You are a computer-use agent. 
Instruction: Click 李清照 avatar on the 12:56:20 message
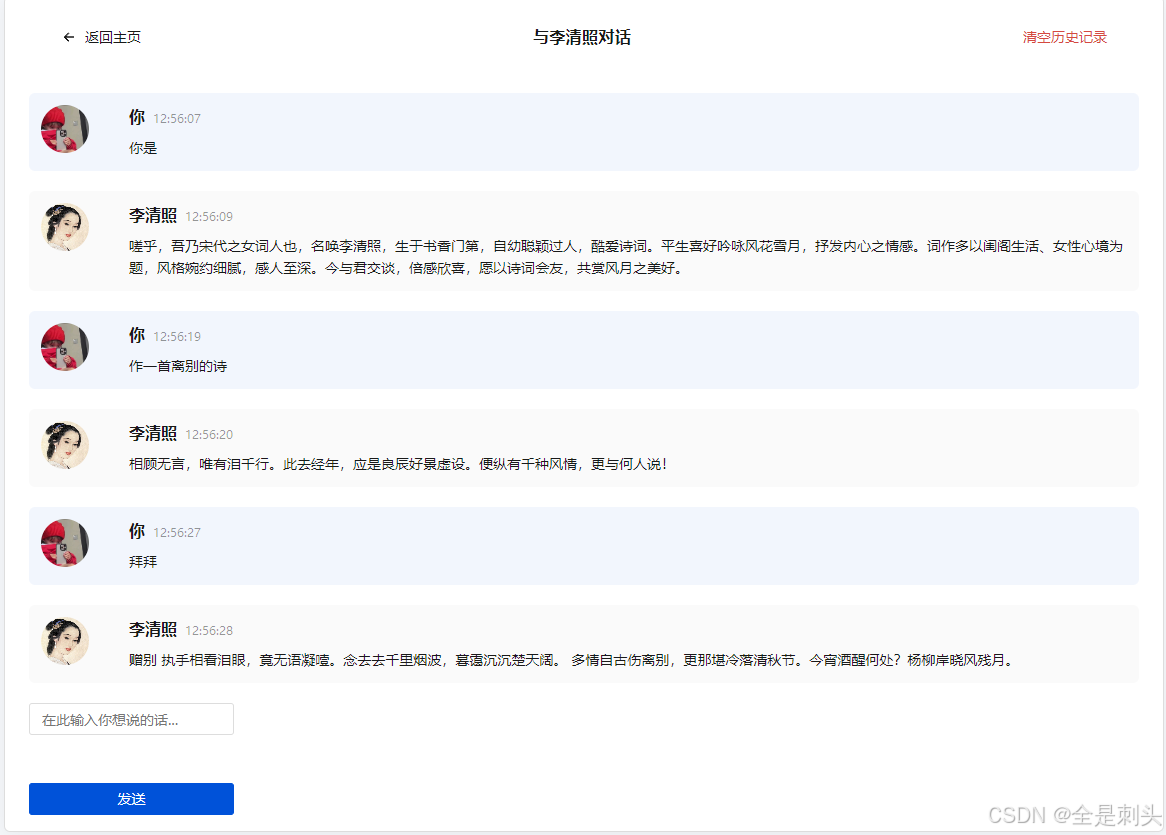click(65, 445)
